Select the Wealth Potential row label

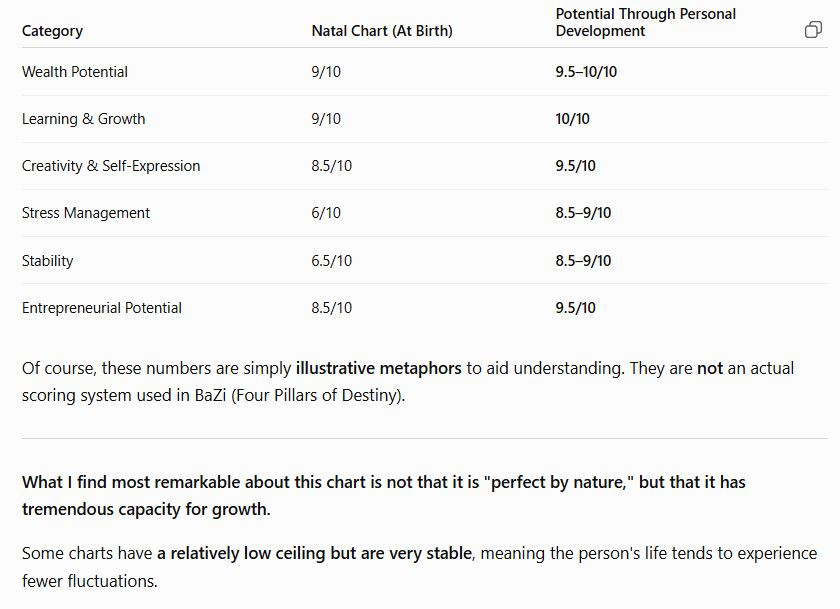click(x=74, y=72)
